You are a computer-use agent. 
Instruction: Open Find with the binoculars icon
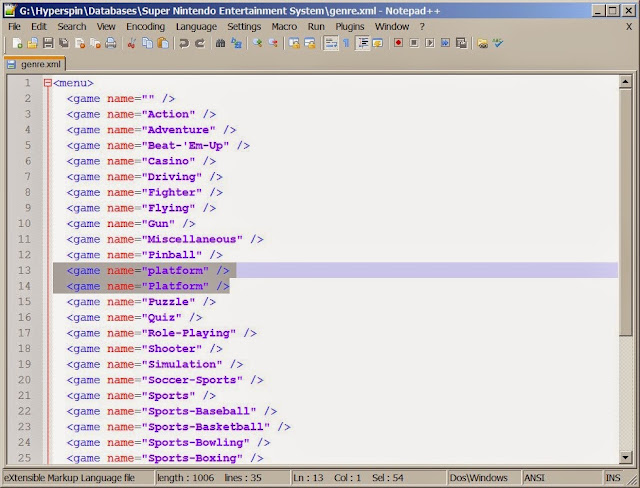coord(220,43)
